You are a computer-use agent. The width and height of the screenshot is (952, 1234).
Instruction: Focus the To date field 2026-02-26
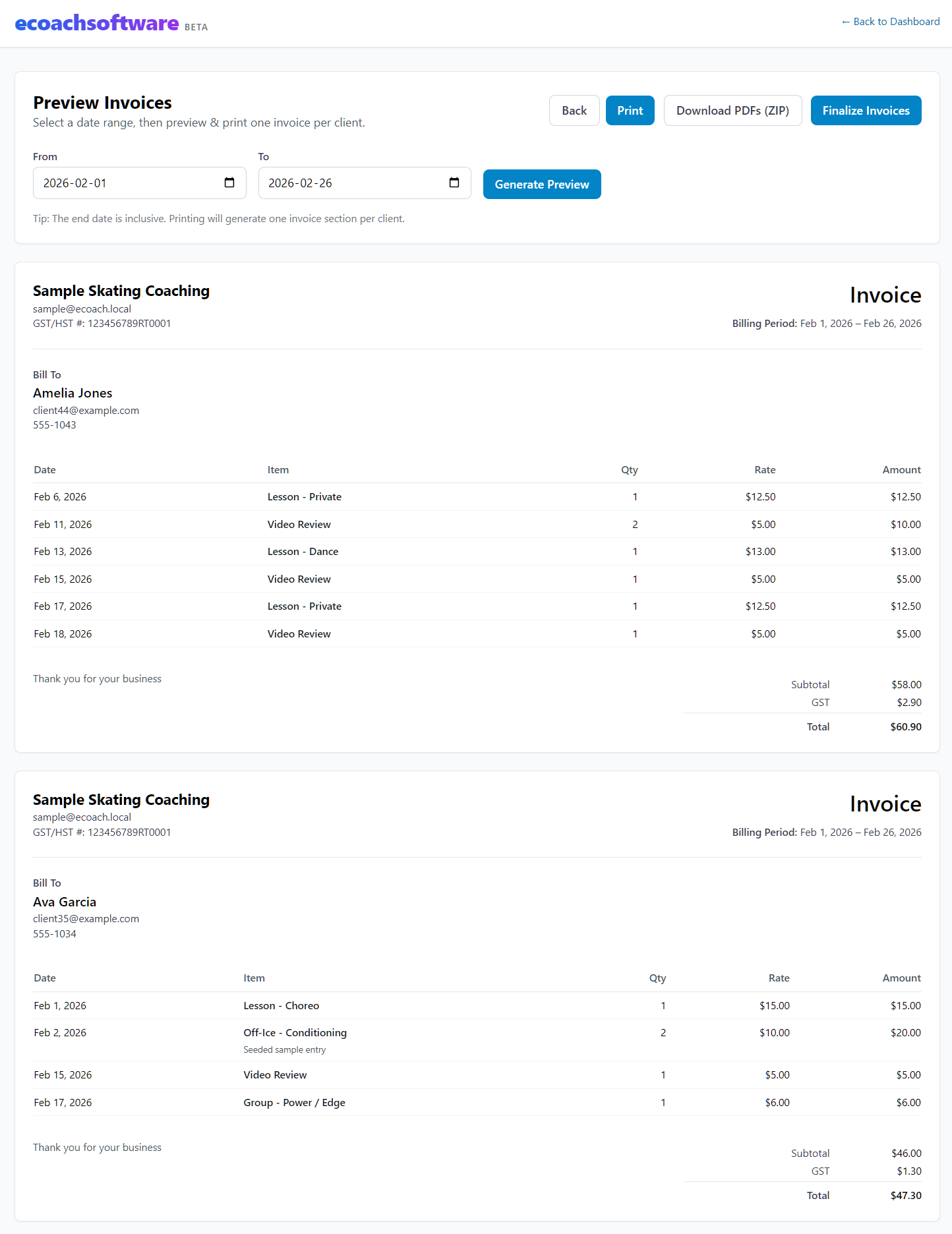(x=365, y=183)
